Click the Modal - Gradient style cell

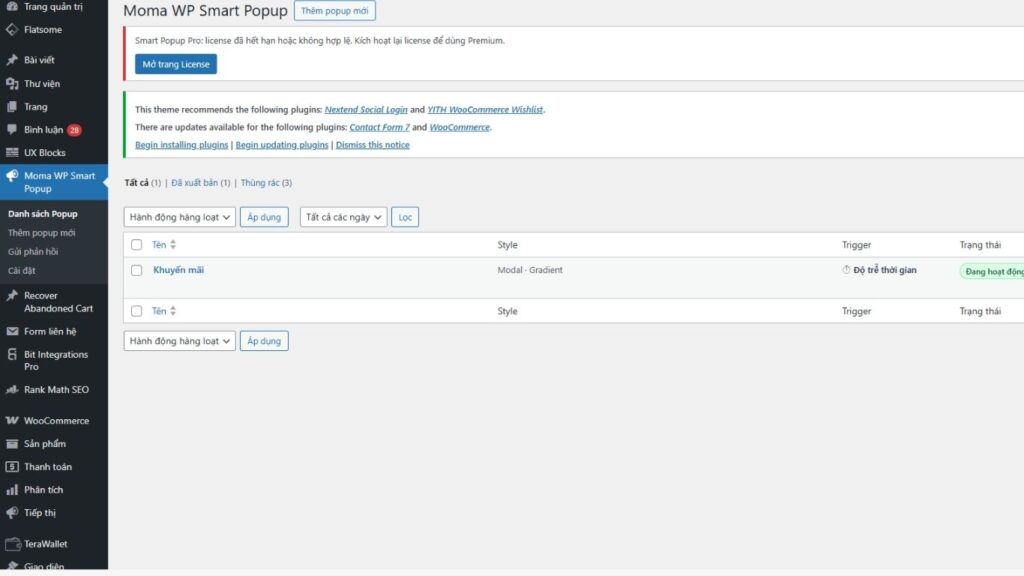coord(530,270)
